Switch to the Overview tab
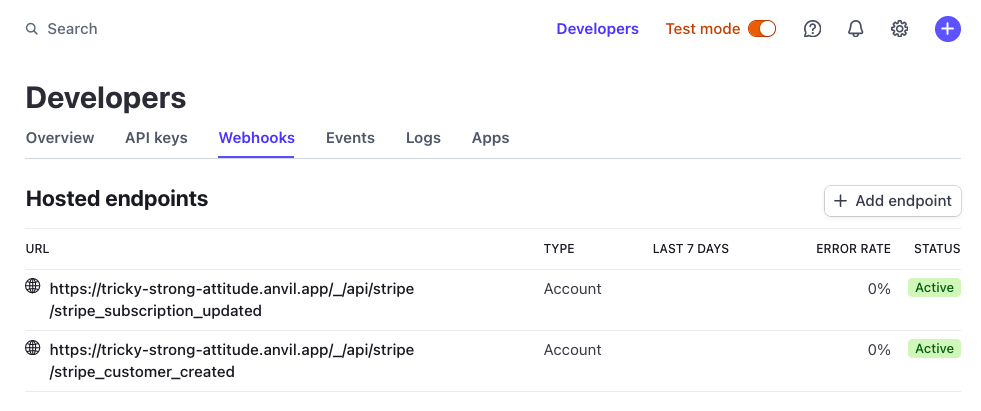Viewport: 981px width, 411px height. (60, 138)
